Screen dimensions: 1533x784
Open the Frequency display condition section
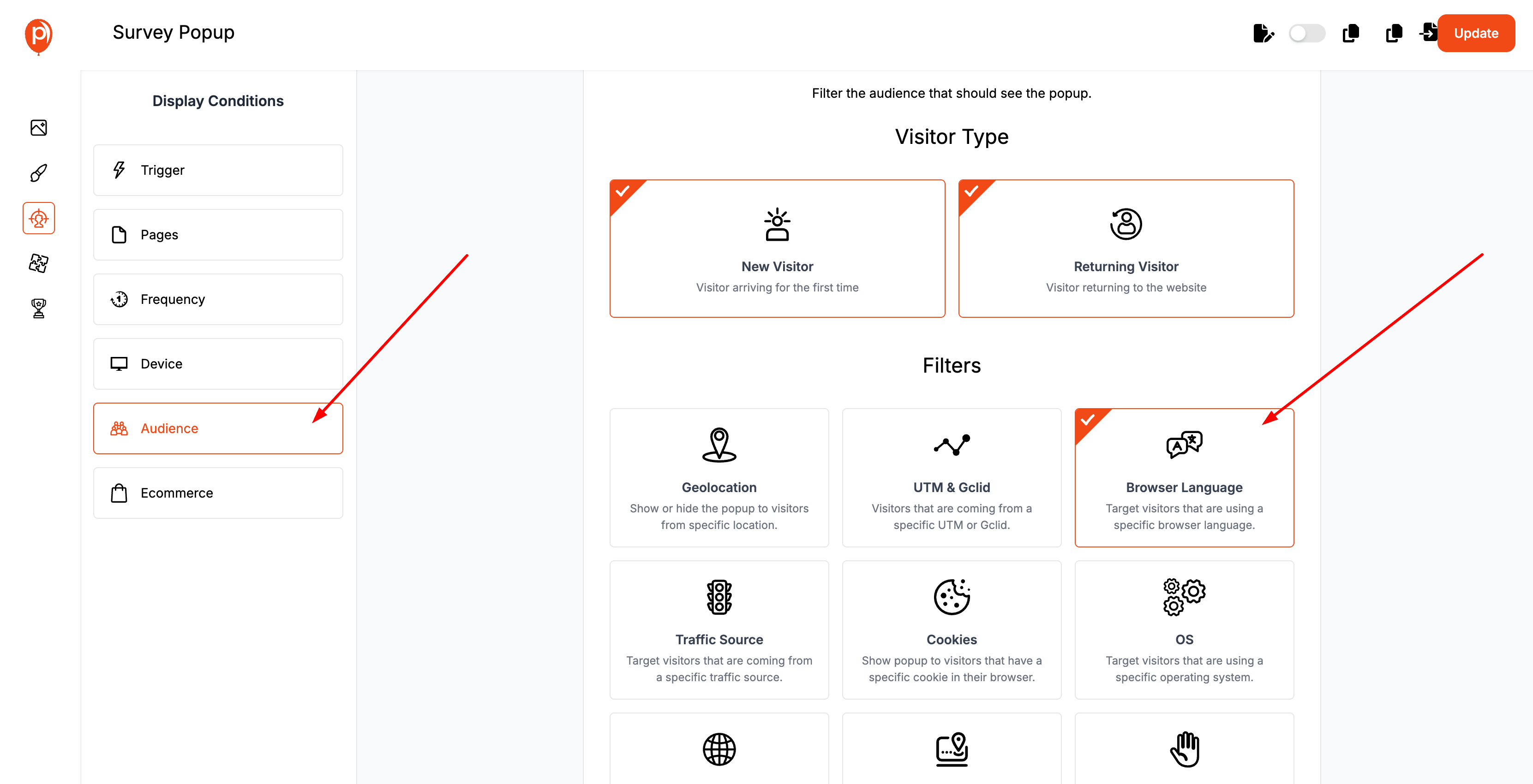pyautogui.click(x=218, y=299)
